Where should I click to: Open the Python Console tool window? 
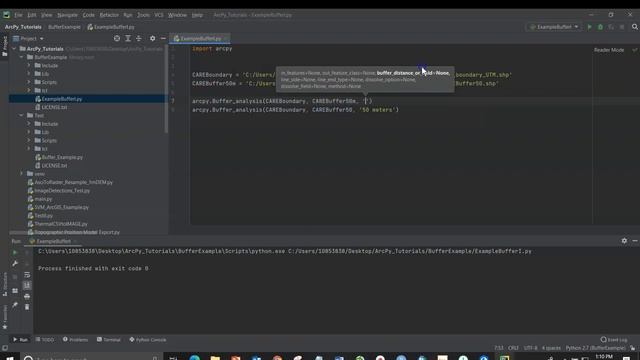coord(148,340)
